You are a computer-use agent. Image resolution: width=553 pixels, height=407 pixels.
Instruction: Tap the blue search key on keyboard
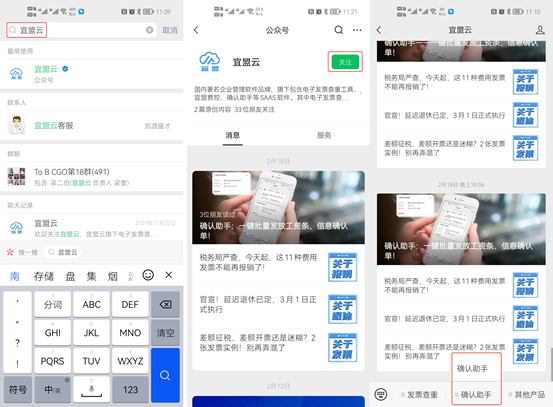coord(165,375)
